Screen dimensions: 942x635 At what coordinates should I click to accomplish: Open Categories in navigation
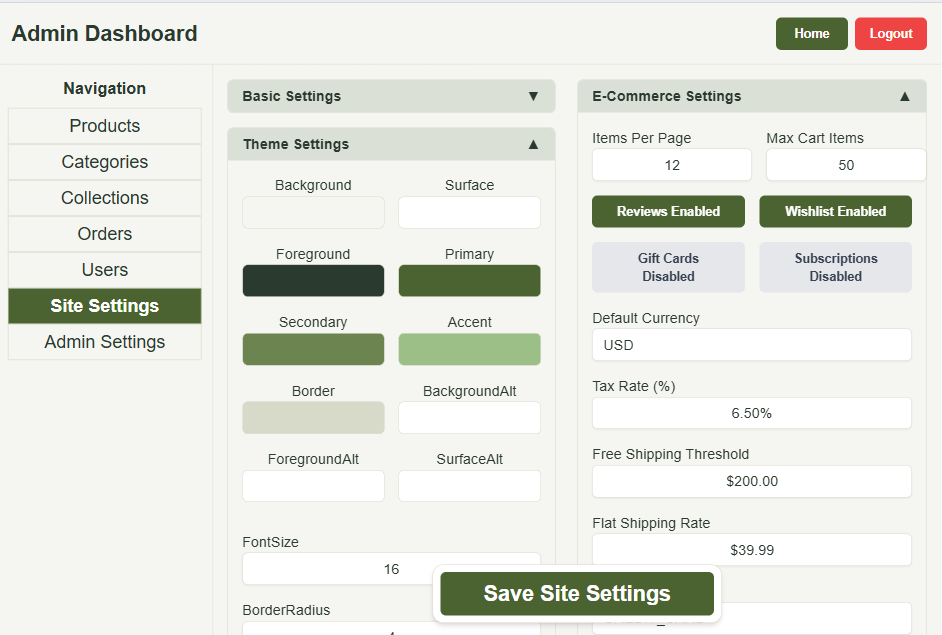coord(105,162)
